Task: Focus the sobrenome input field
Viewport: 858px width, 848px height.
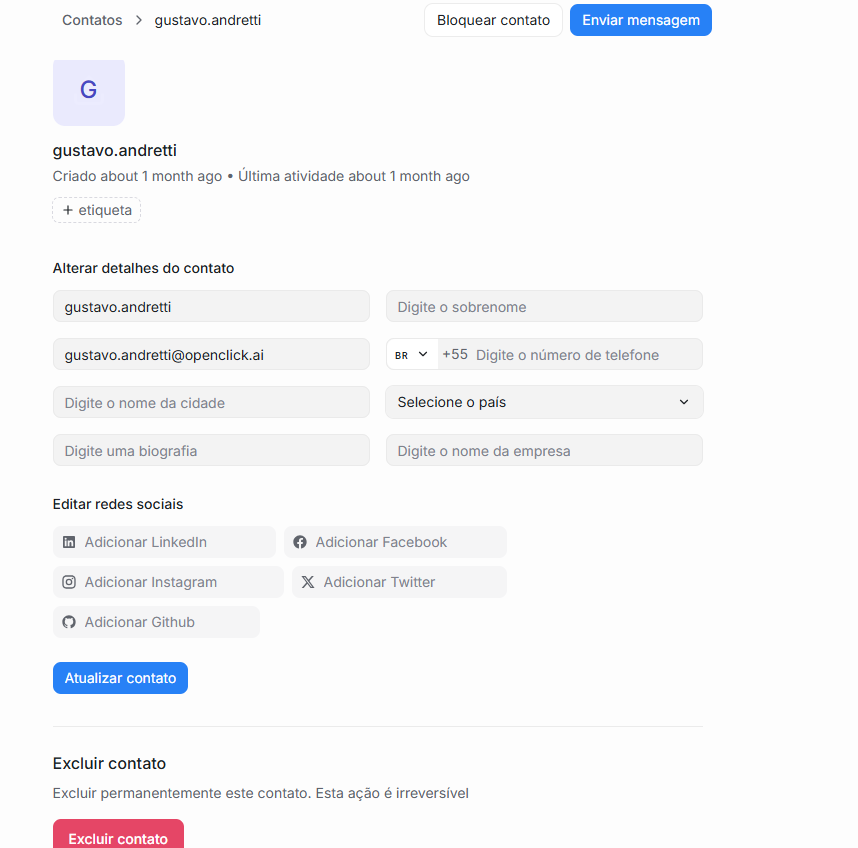Action: [544, 307]
